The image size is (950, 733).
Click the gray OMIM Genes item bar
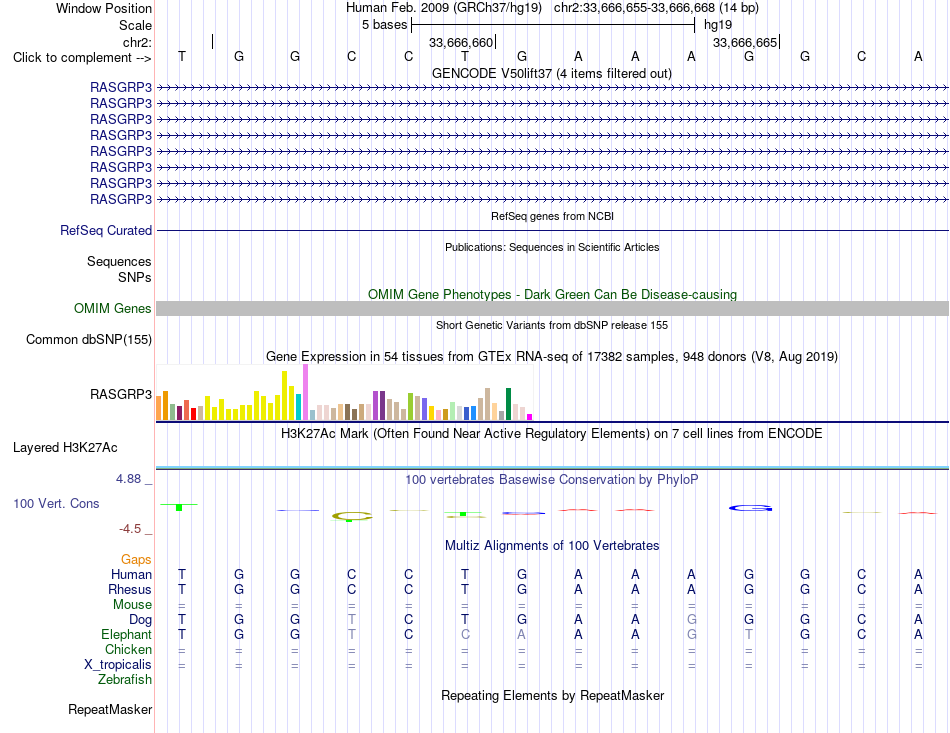pyautogui.click(x=552, y=308)
